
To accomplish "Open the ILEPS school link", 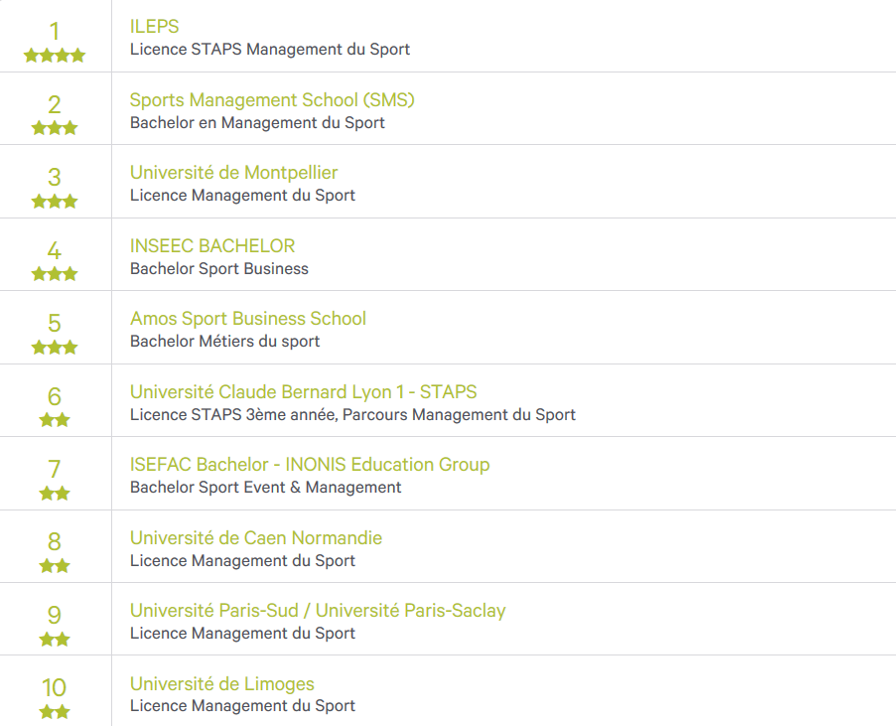I will pyautogui.click(x=154, y=26).
